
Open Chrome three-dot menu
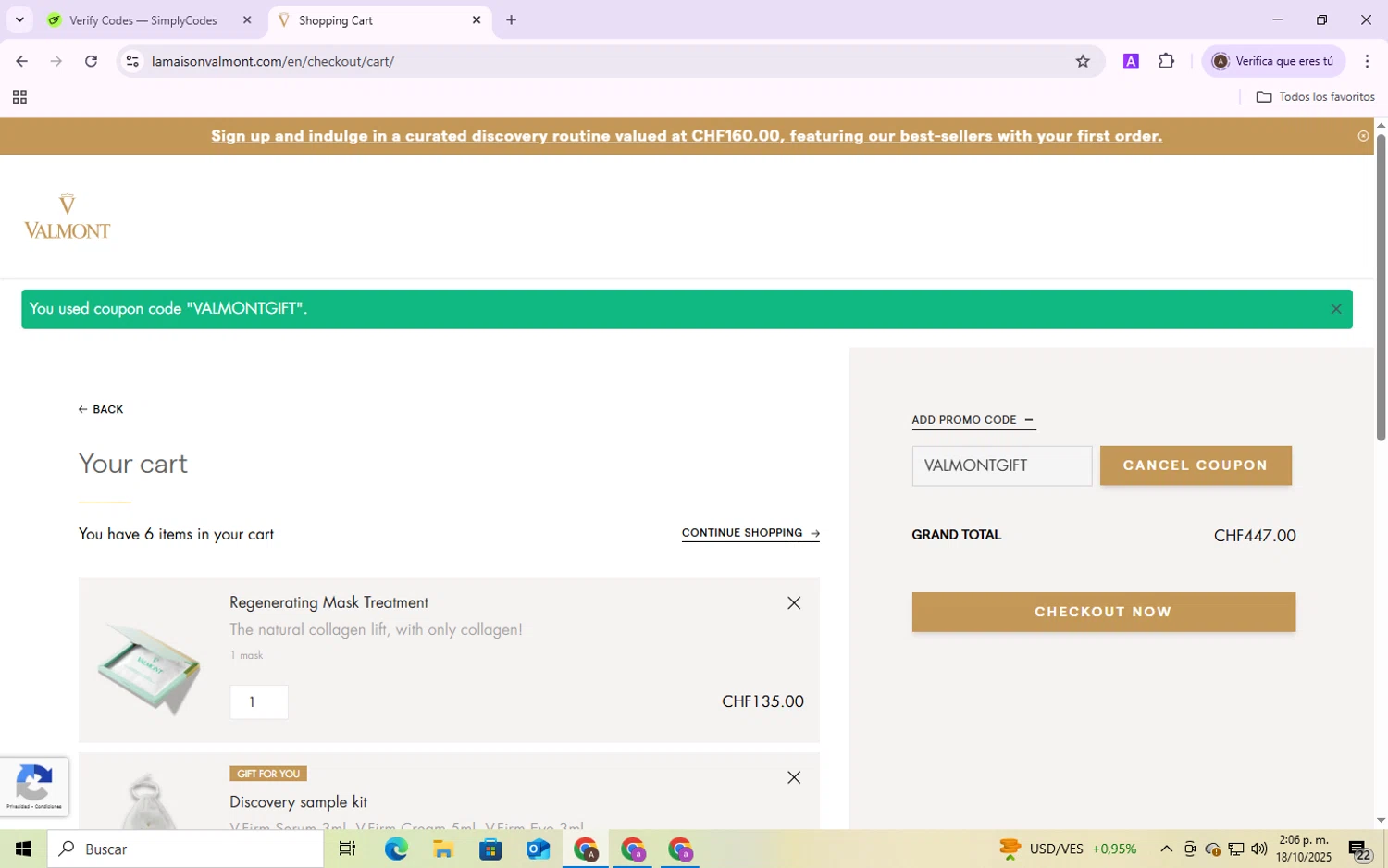pyautogui.click(x=1367, y=61)
